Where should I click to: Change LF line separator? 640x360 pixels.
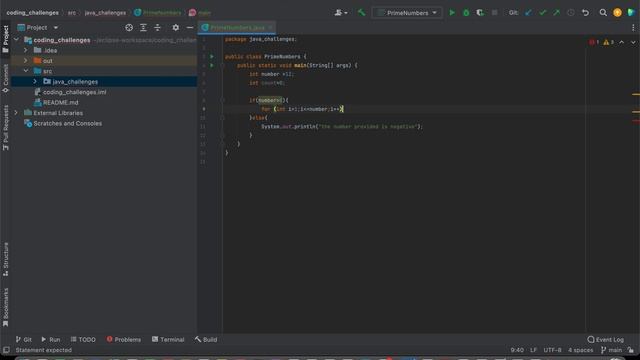(x=533, y=350)
